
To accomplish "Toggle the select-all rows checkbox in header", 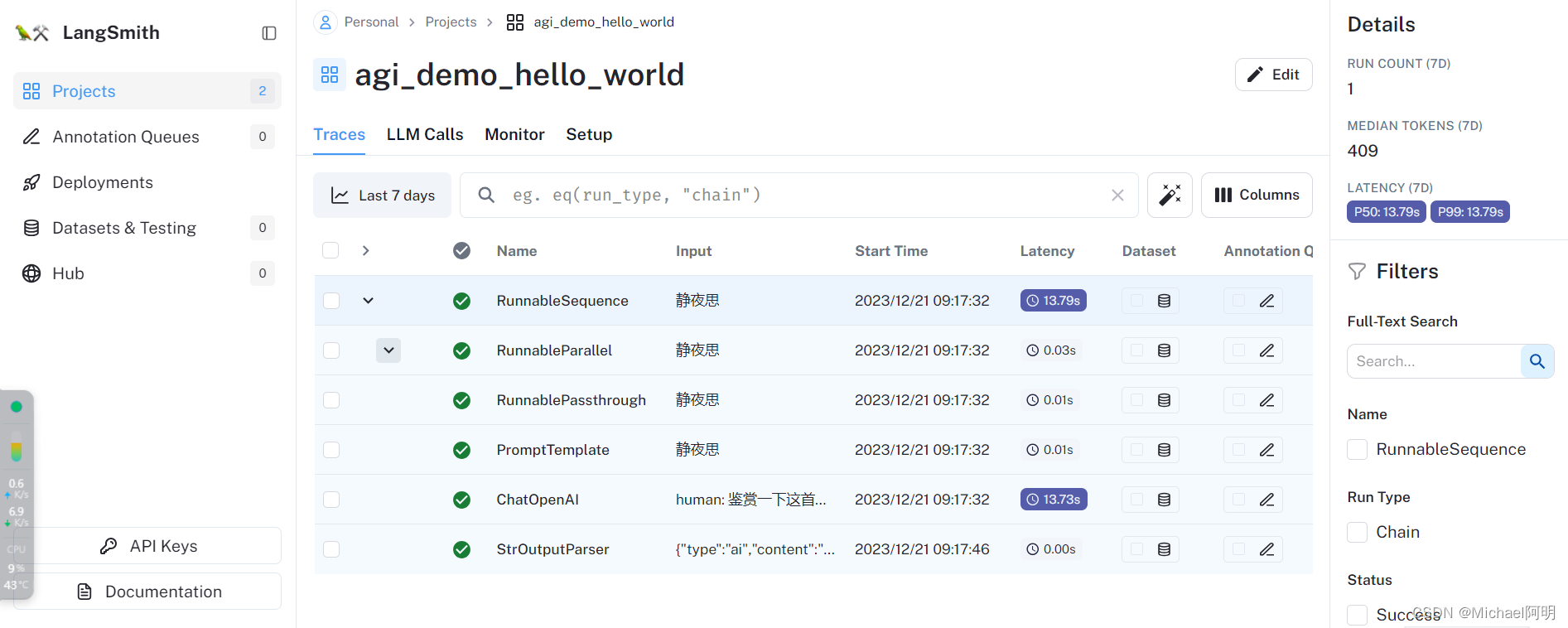I will tap(330, 250).
